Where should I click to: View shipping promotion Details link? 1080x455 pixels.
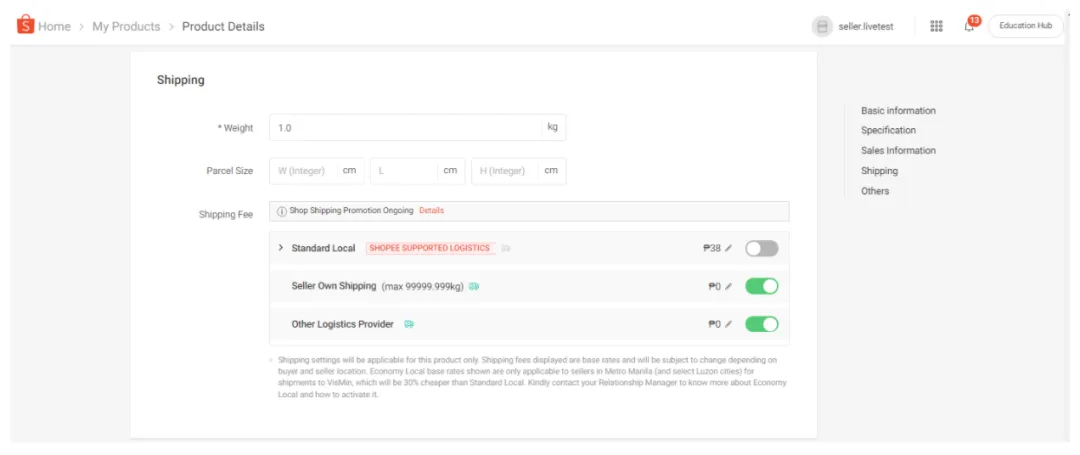coord(431,211)
